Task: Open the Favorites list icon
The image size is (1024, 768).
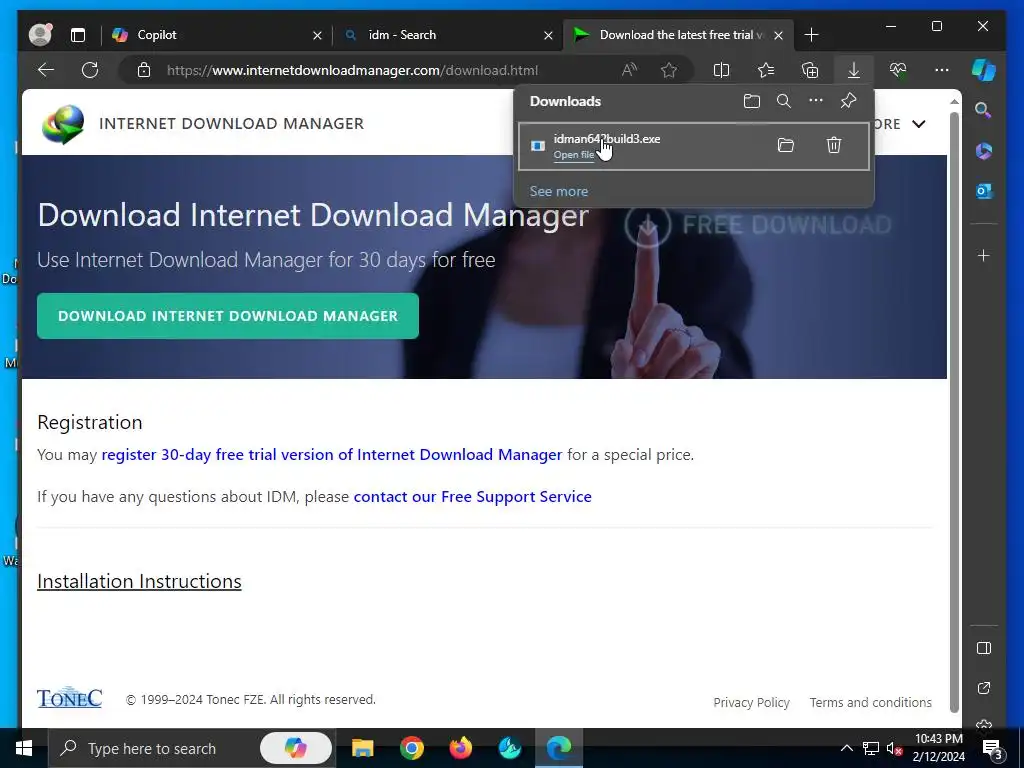Action: [x=766, y=70]
